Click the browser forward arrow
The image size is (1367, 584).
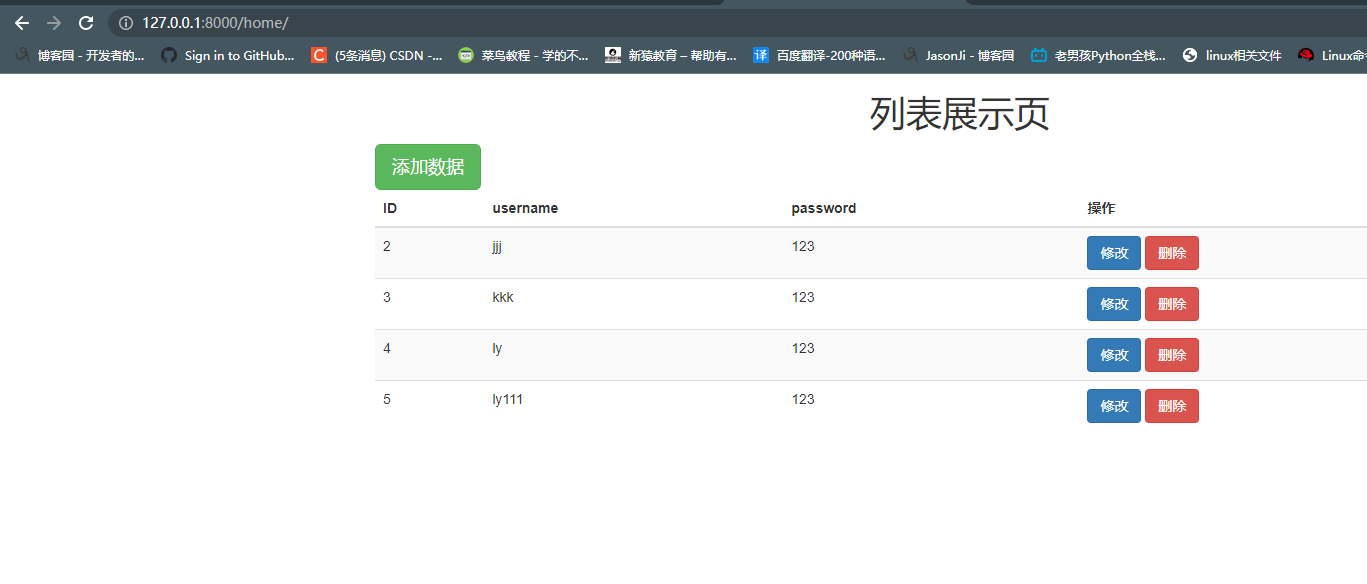coord(54,23)
